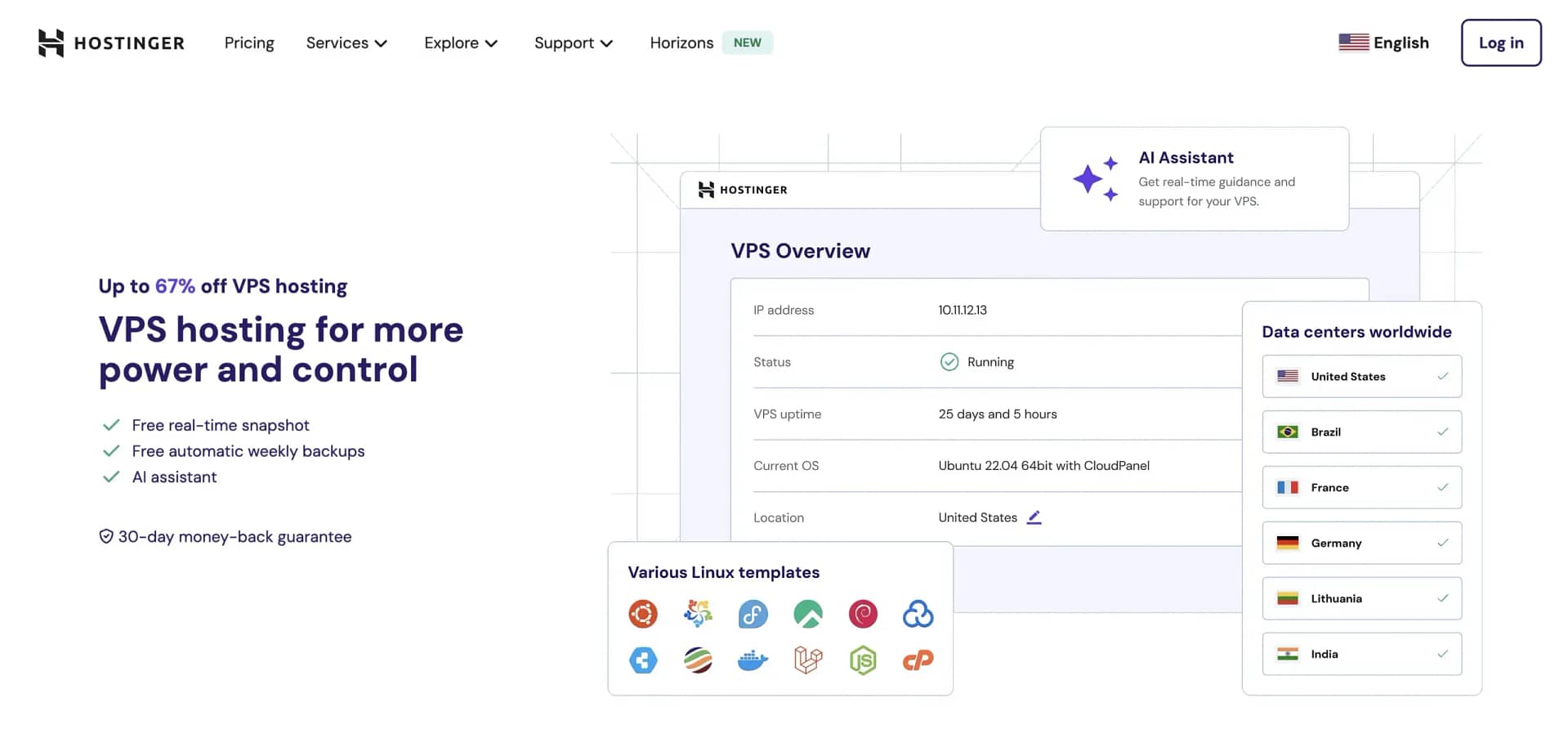Click the Docker whale icon
This screenshot has width=1568, height=752.
coord(753,660)
